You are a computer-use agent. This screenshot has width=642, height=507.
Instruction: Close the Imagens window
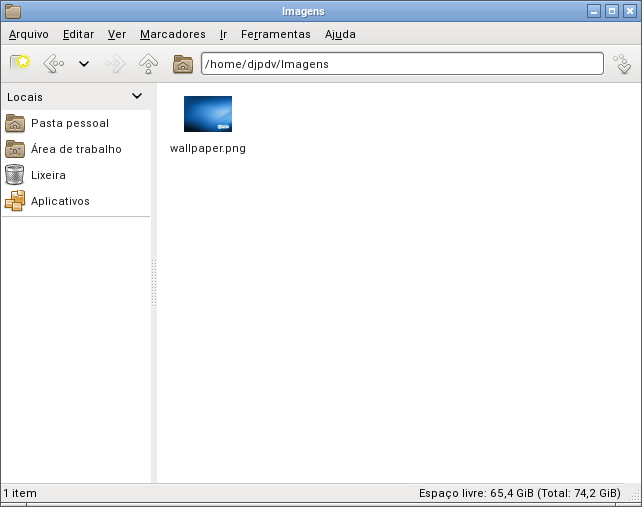click(630, 11)
